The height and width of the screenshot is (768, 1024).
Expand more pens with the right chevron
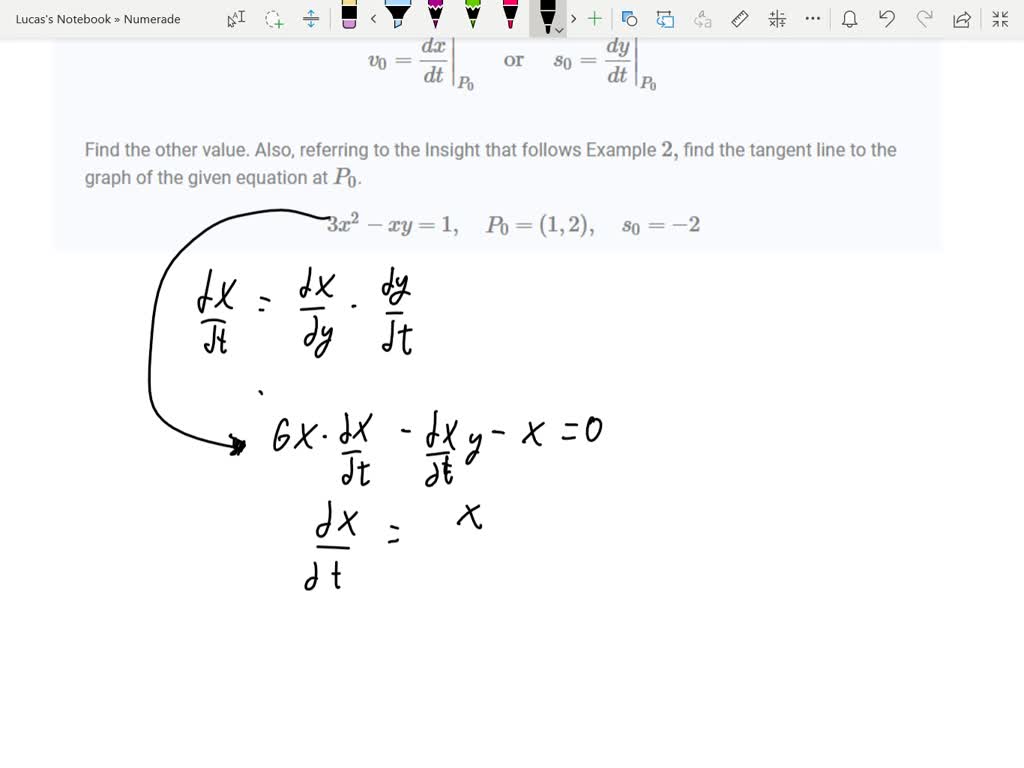[x=573, y=18]
